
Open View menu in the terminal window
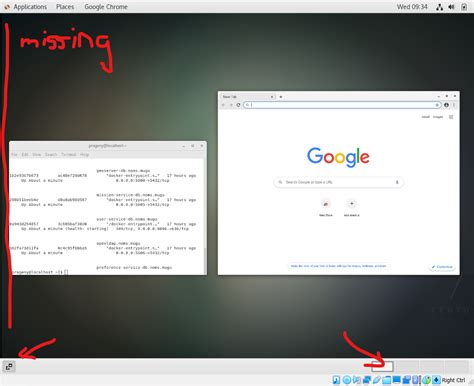pos(37,154)
